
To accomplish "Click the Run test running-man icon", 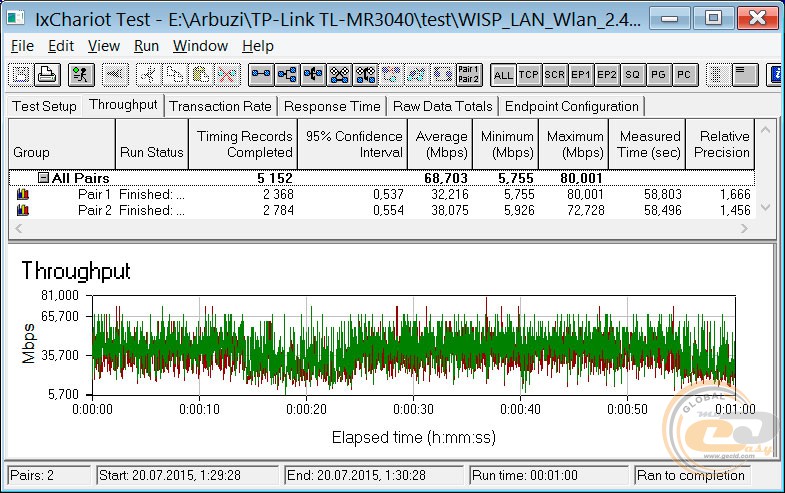I will point(81,75).
